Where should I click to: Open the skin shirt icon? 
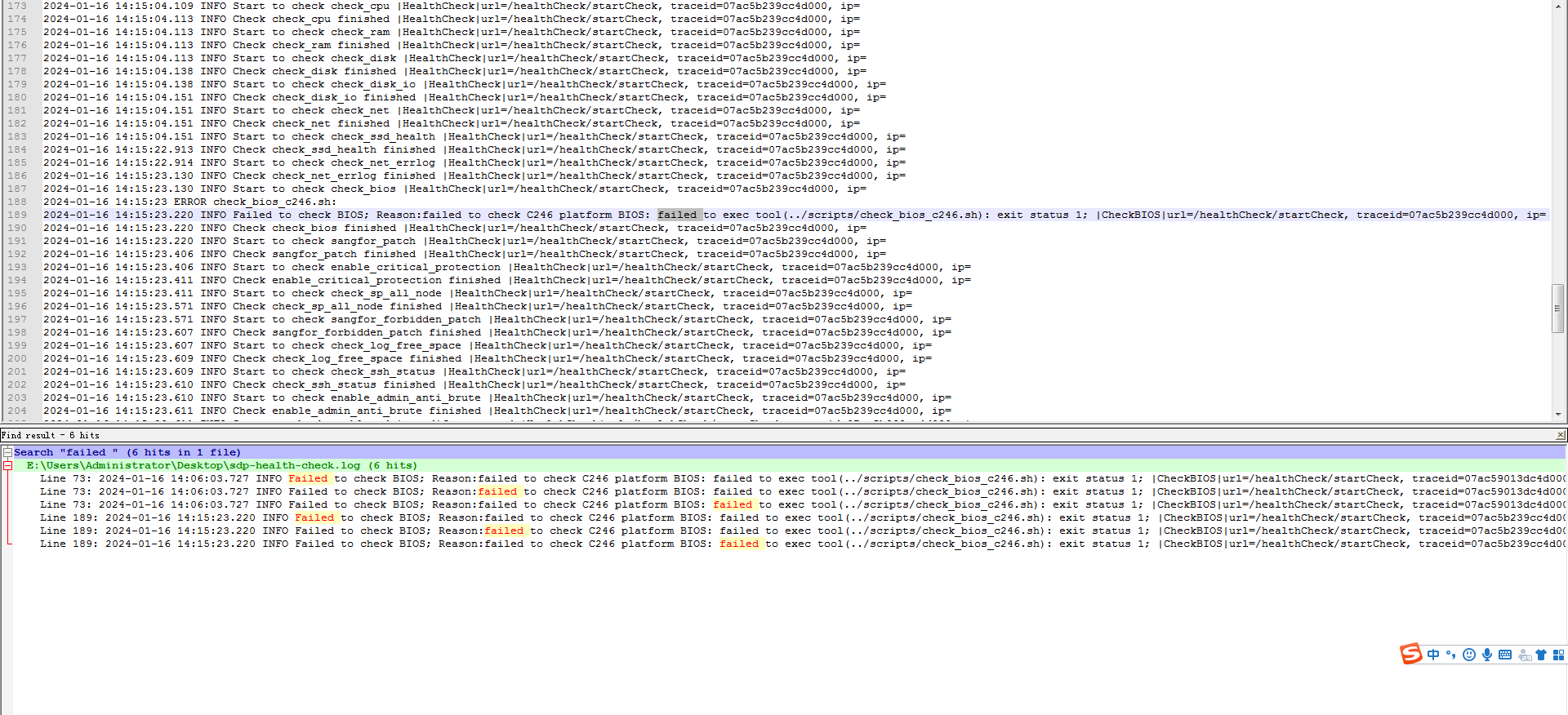click(1541, 655)
